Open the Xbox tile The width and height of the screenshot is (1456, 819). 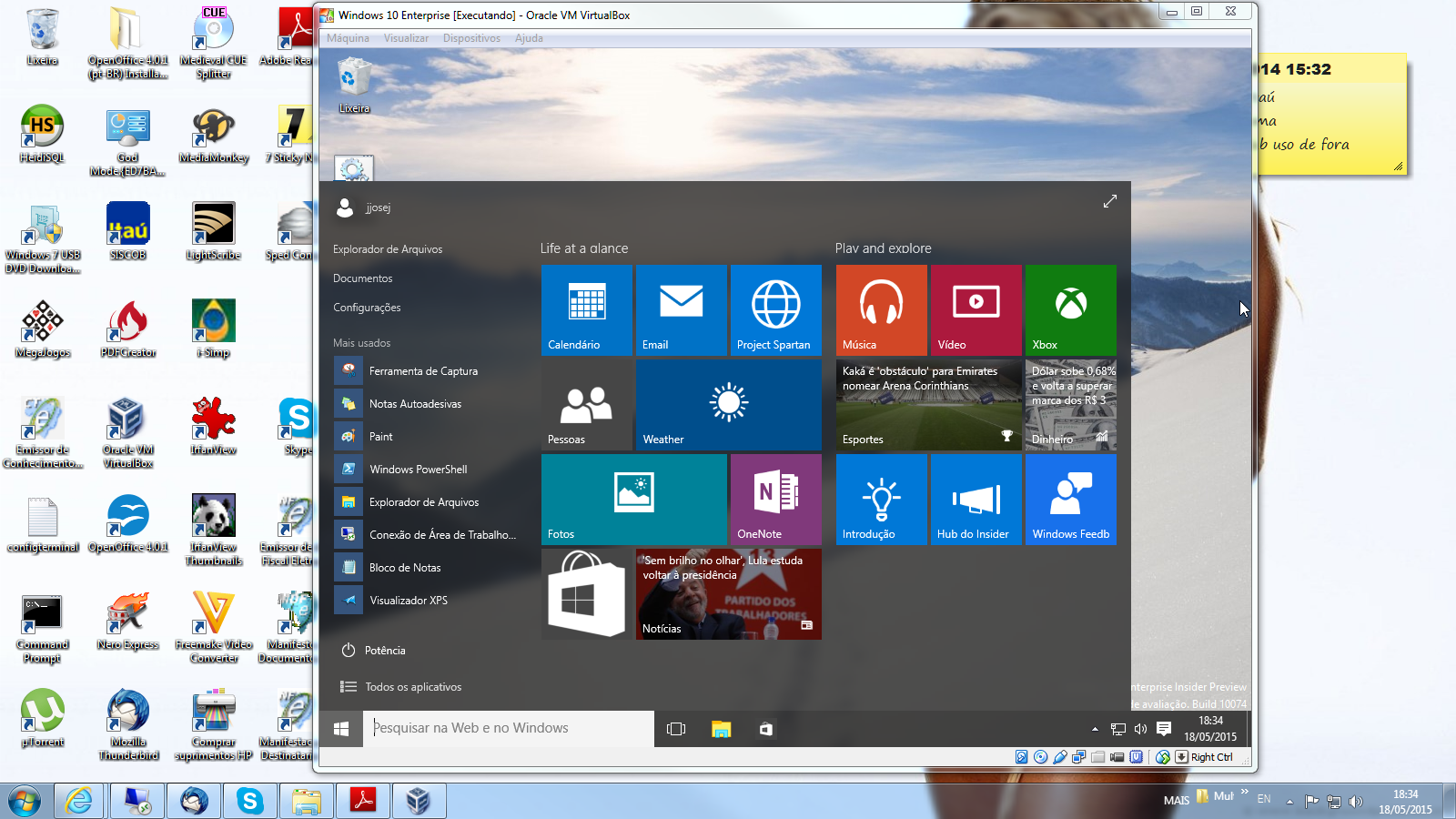click(1070, 309)
